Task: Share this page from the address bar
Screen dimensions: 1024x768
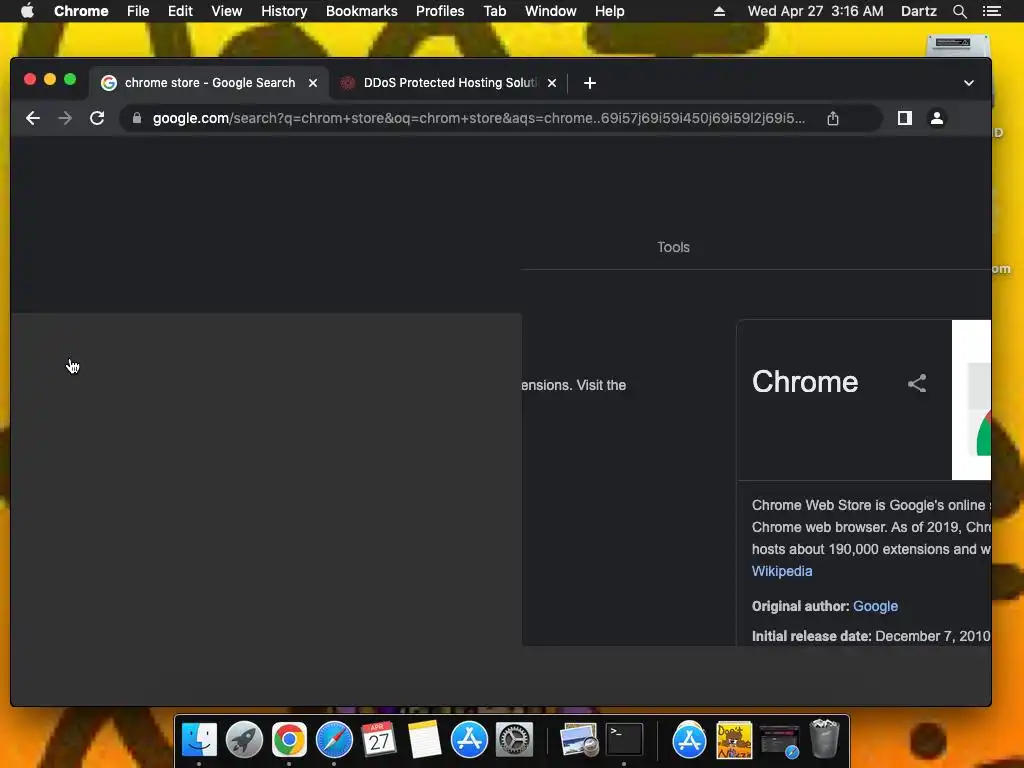Action: tap(833, 118)
